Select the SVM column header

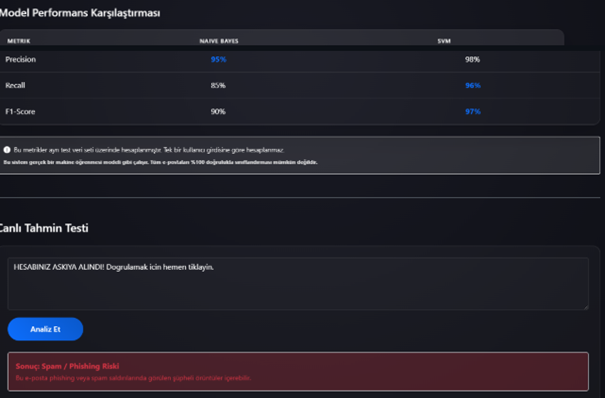[444, 41]
